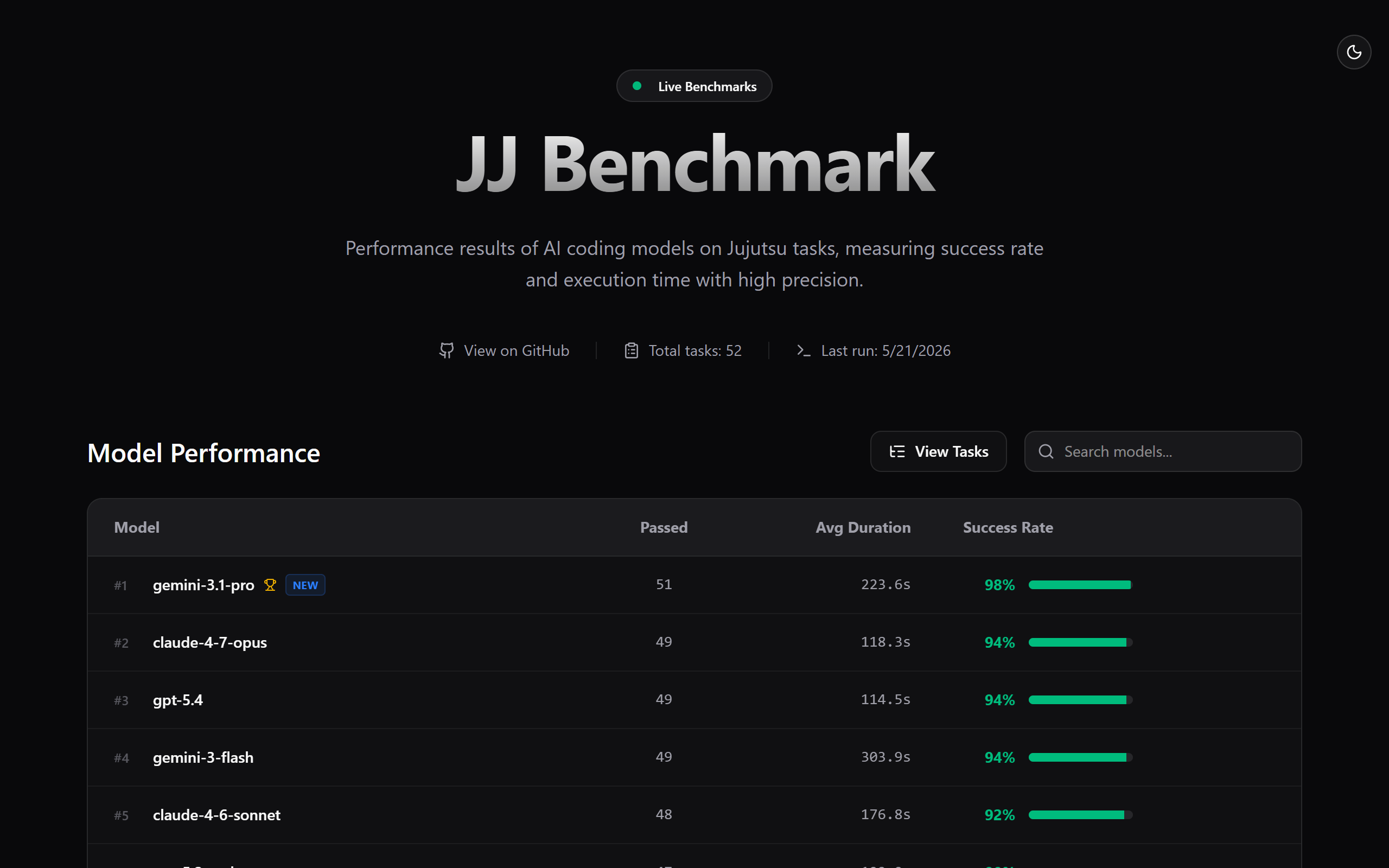
Task: Click the NEW badge on gemini-3.1-pro
Action: [x=305, y=585]
